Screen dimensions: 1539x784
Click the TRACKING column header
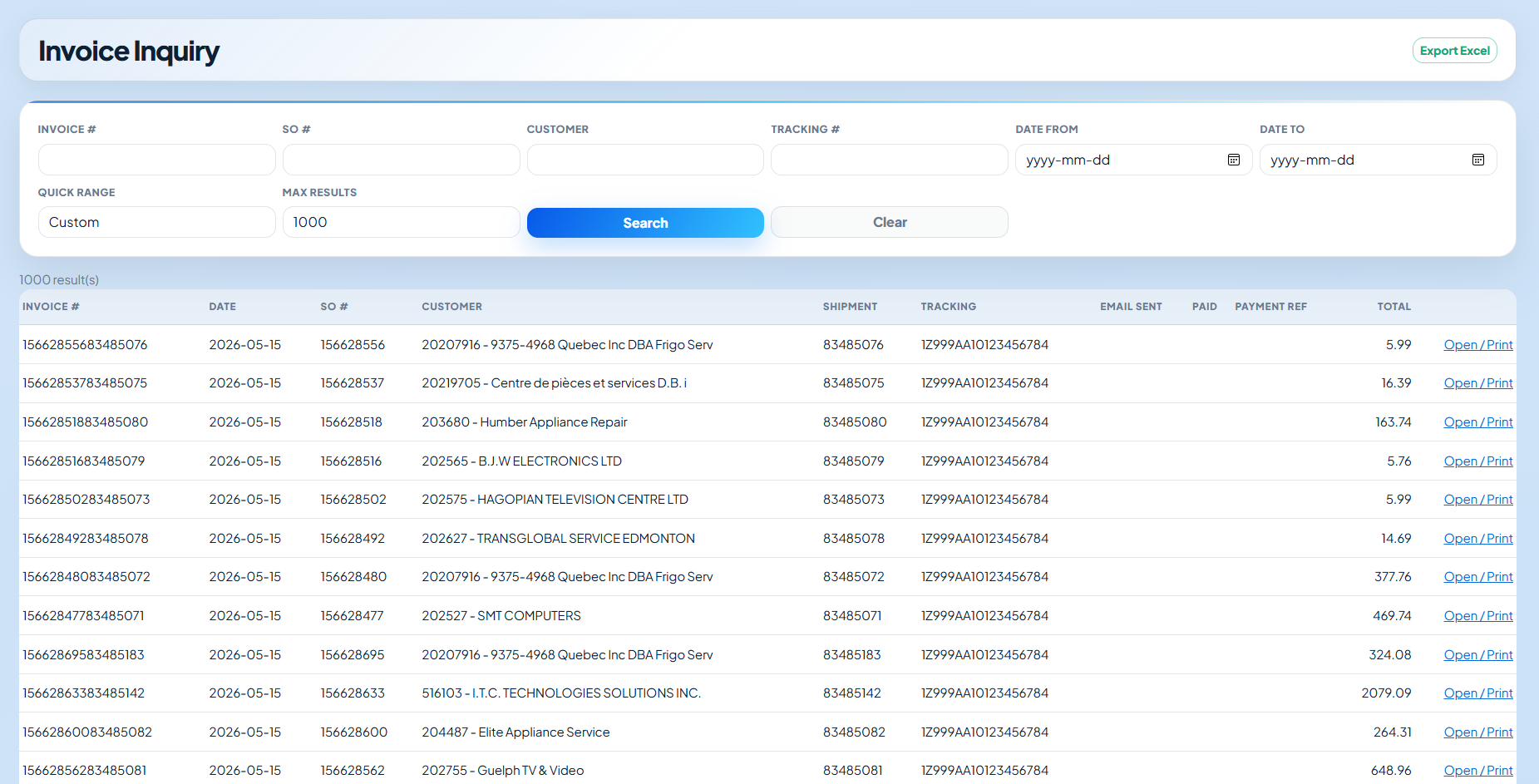pyautogui.click(x=948, y=307)
